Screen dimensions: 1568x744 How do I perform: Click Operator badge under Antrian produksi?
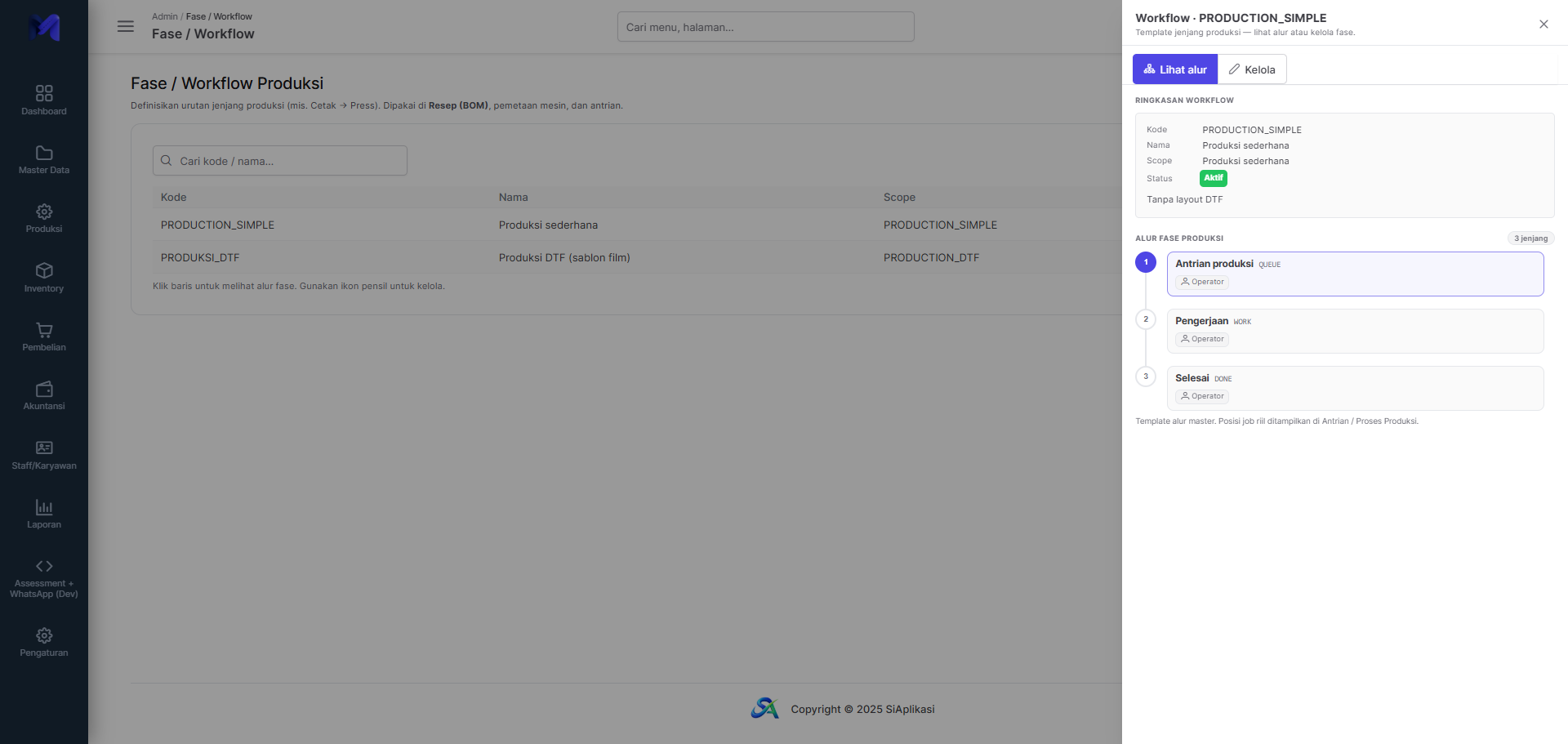pos(1202,282)
